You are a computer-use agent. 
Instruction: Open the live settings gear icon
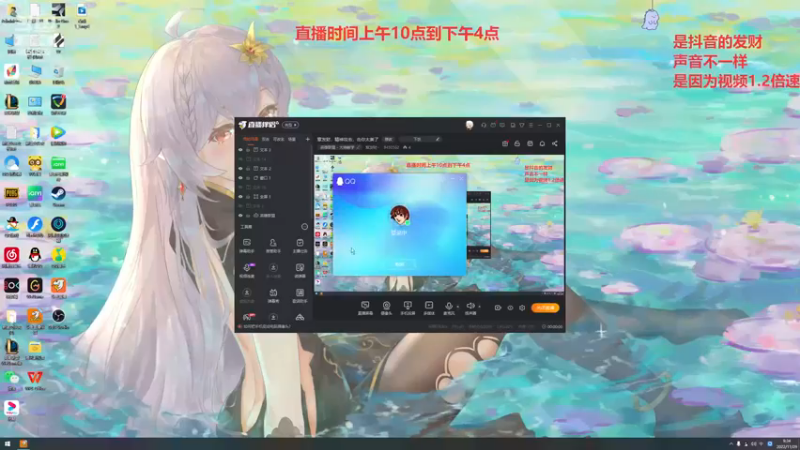pos(522,308)
